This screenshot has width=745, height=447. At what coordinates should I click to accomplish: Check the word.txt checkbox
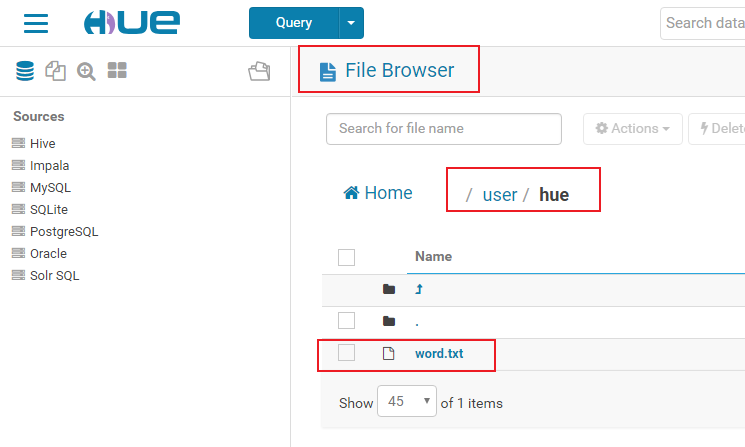pyautogui.click(x=346, y=353)
